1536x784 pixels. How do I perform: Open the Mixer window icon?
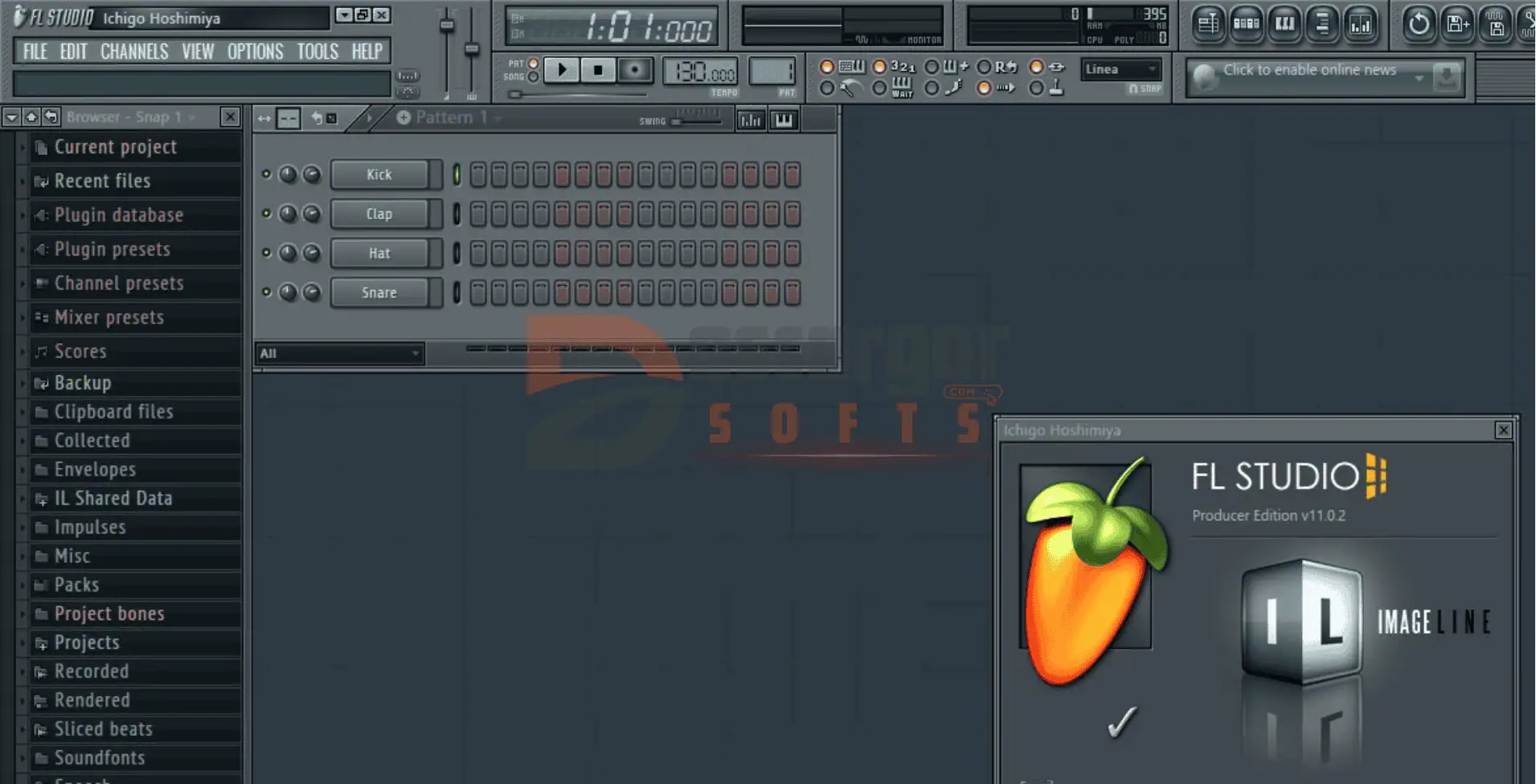coord(1360,24)
